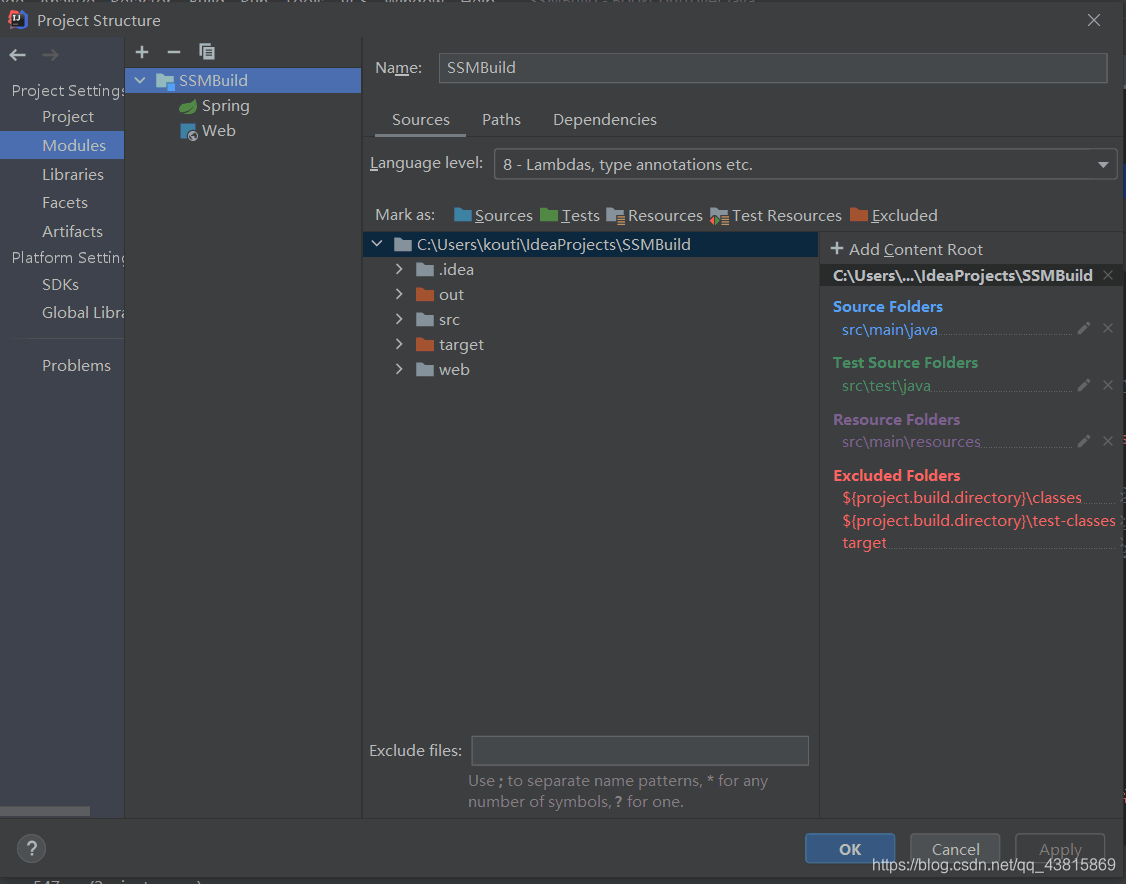Edit src\main\java source folder properties
The image size is (1126, 884).
[x=1084, y=328]
